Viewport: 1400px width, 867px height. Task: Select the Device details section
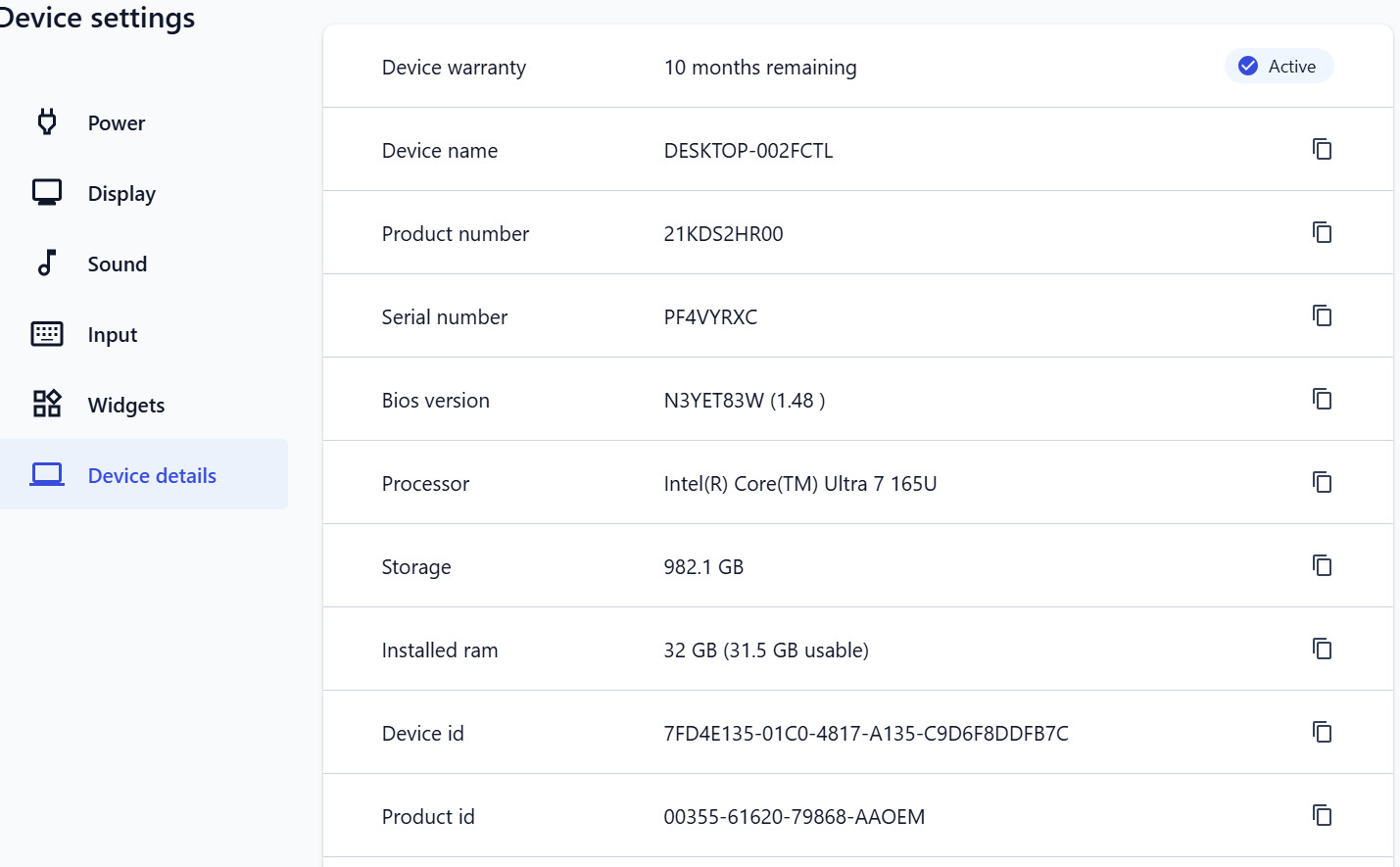144,474
